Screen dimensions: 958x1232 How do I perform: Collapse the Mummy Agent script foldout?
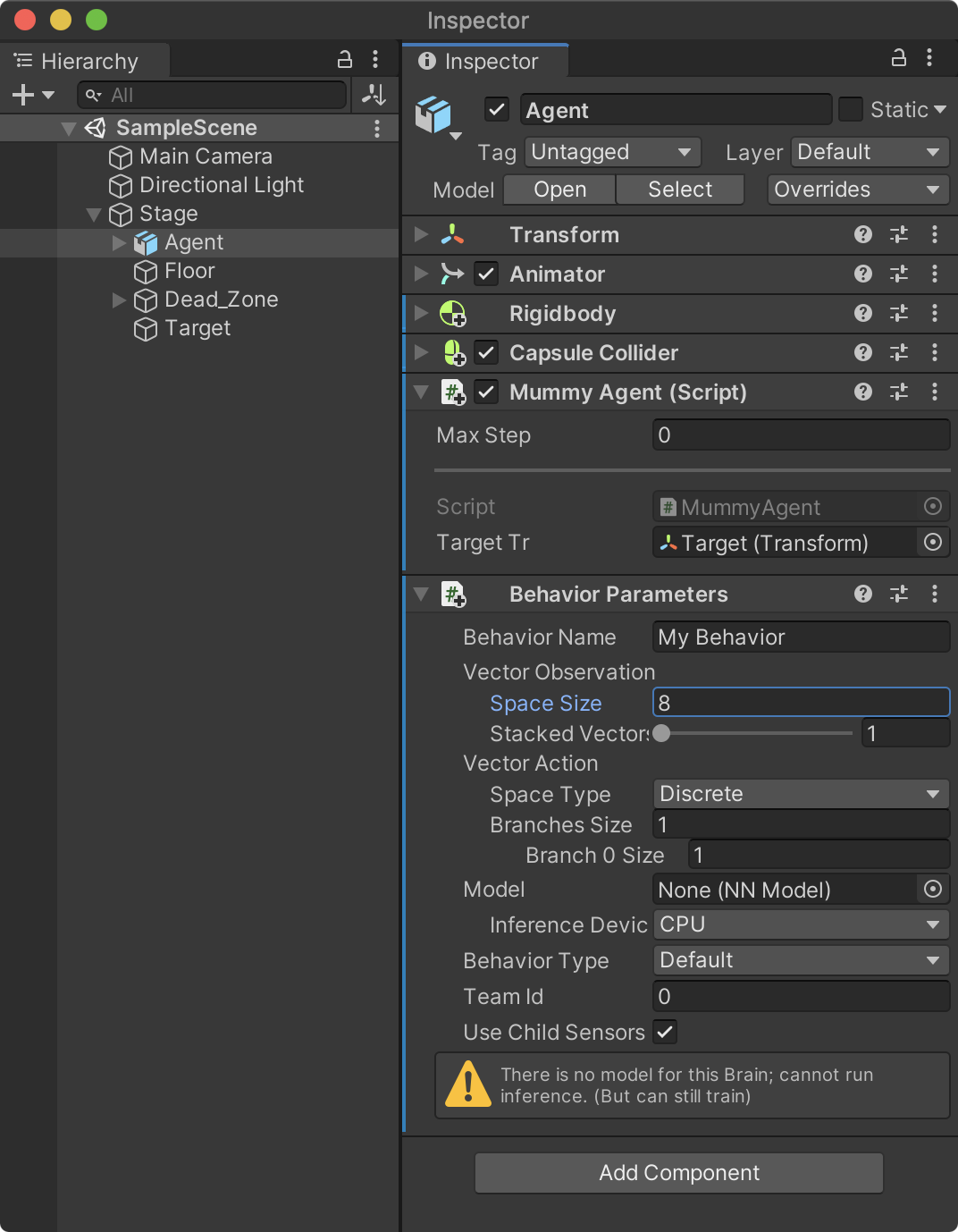tap(421, 392)
